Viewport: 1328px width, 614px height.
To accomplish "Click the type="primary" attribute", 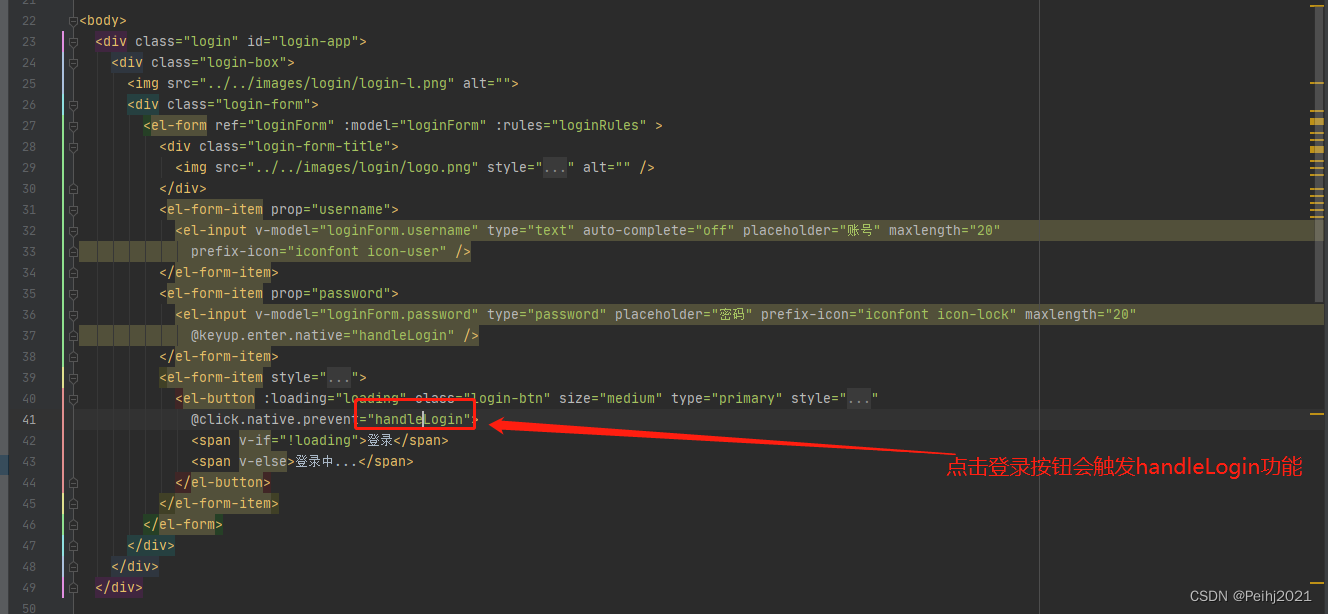I will pyautogui.click(x=727, y=399).
